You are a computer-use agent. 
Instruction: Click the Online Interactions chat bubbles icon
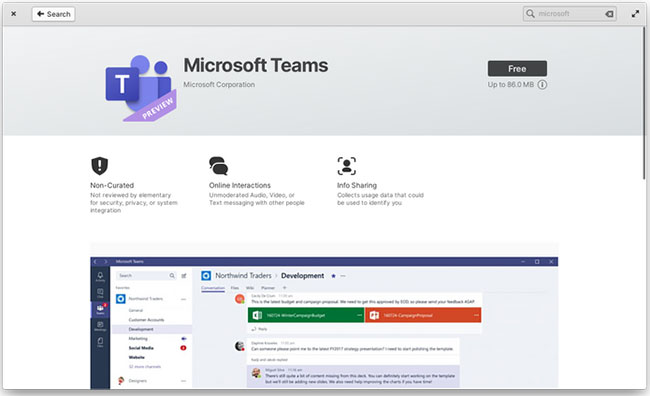pos(218,166)
